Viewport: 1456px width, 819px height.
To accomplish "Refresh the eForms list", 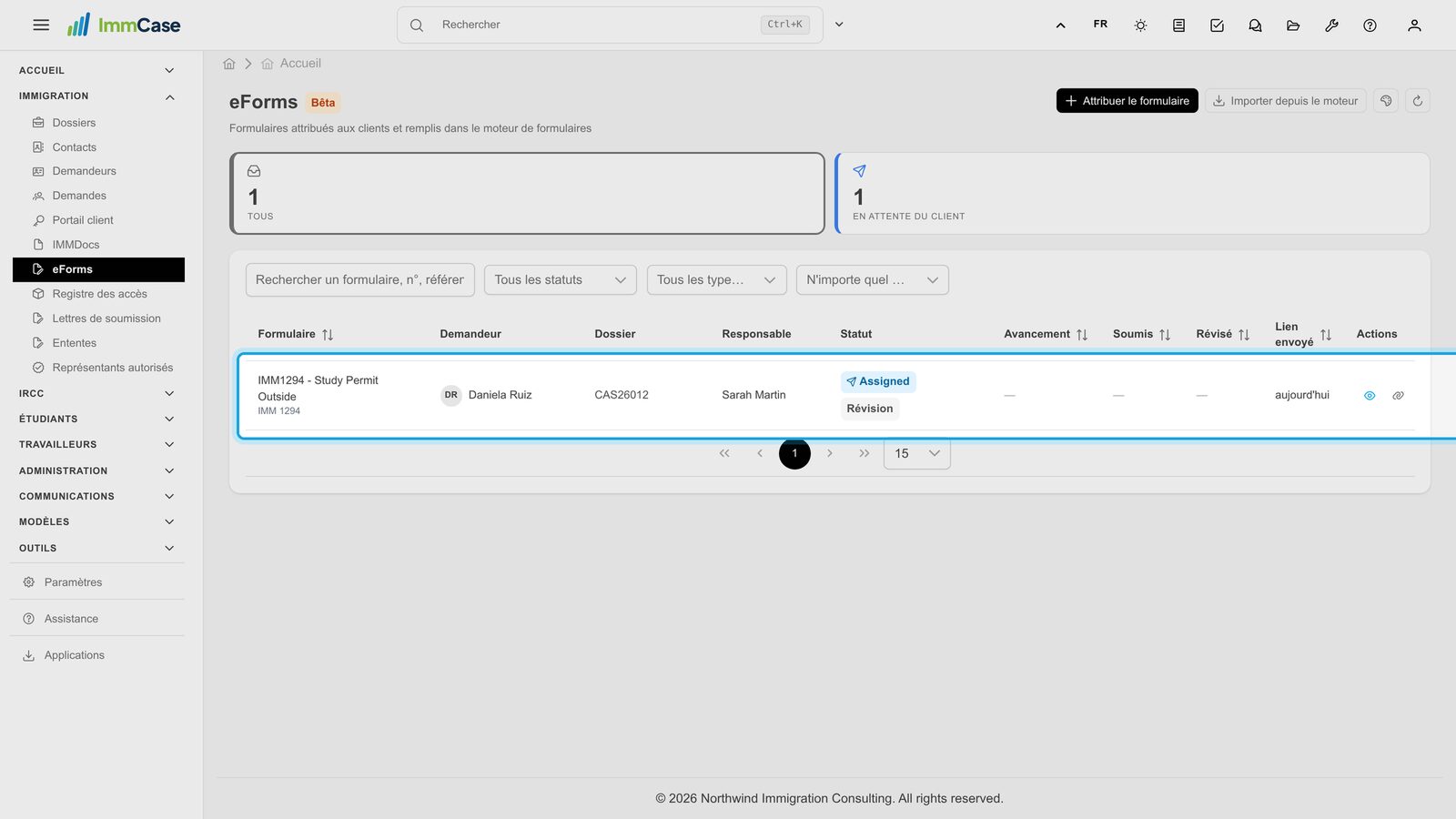I will [1418, 101].
